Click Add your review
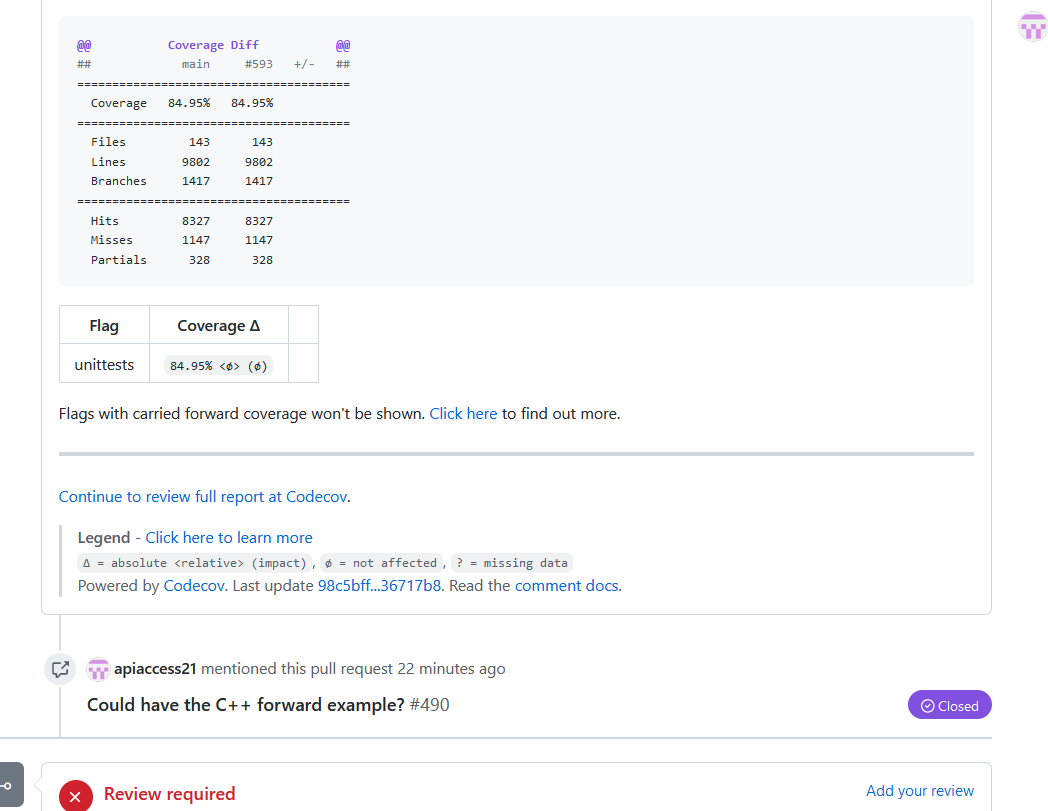1048x811 pixels. [920, 790]
